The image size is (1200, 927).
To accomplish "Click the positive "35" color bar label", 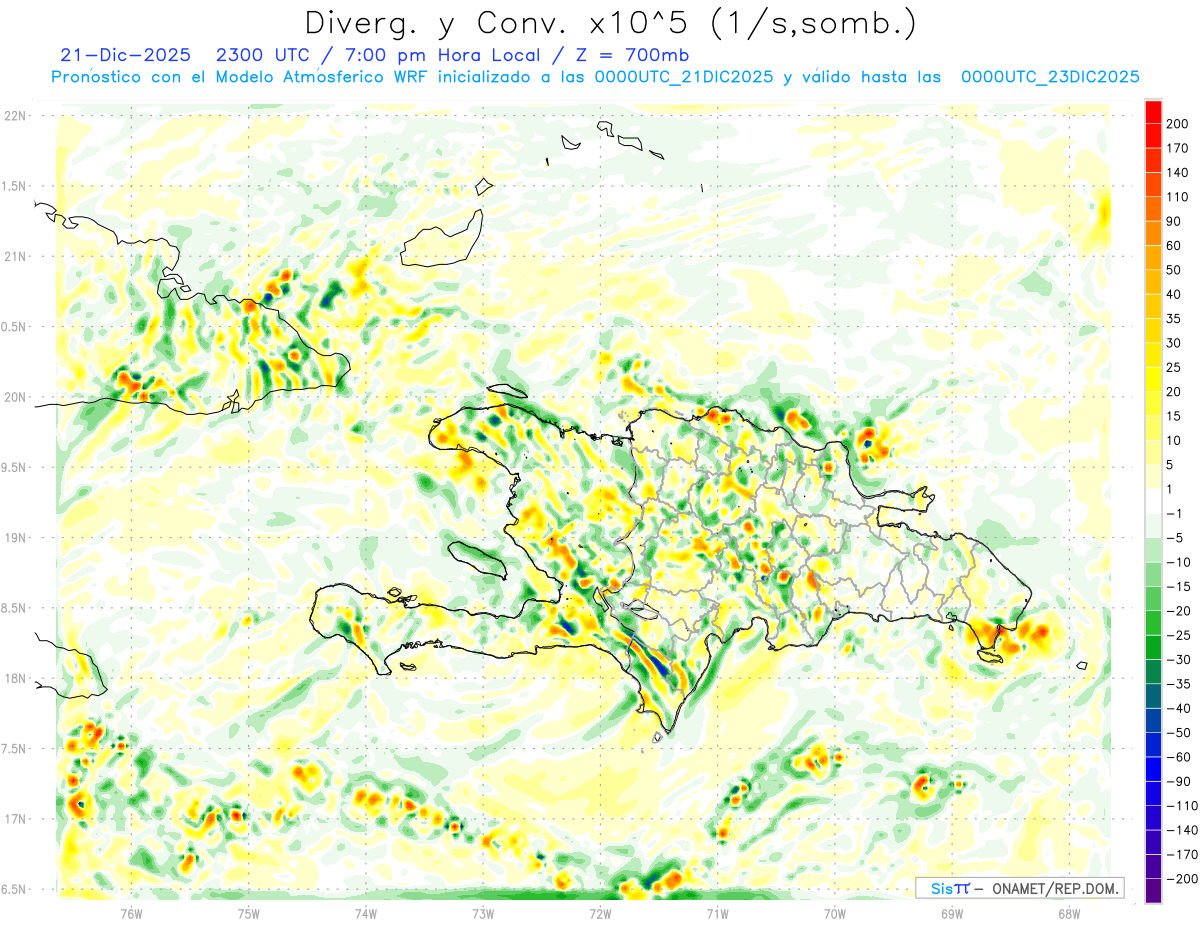I will click(1174, 319).
